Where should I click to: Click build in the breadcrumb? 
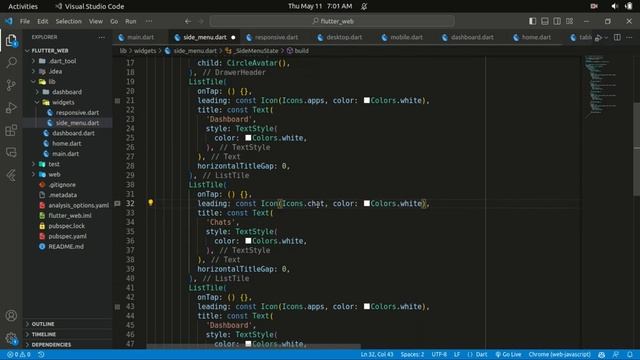[302, 51]
